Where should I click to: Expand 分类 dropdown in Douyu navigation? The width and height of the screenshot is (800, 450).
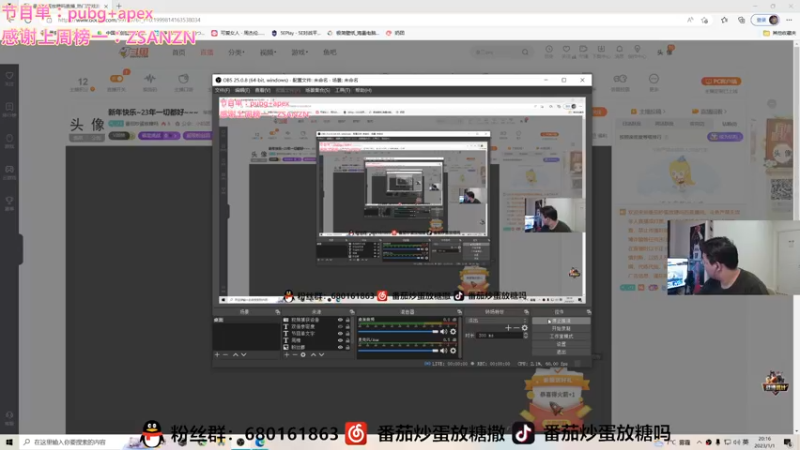[x=236, y=52]
